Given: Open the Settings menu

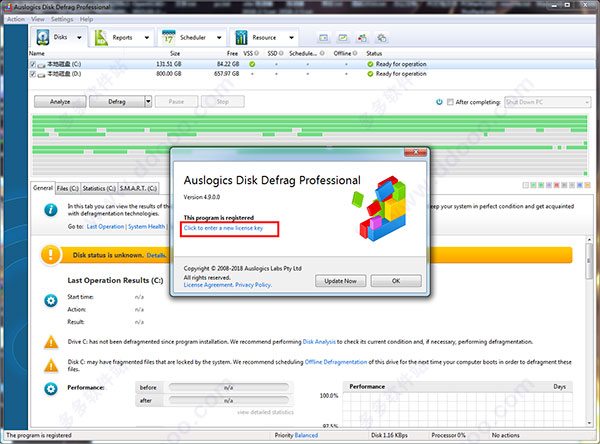Looking at the screenshot, I should (61, 19).
